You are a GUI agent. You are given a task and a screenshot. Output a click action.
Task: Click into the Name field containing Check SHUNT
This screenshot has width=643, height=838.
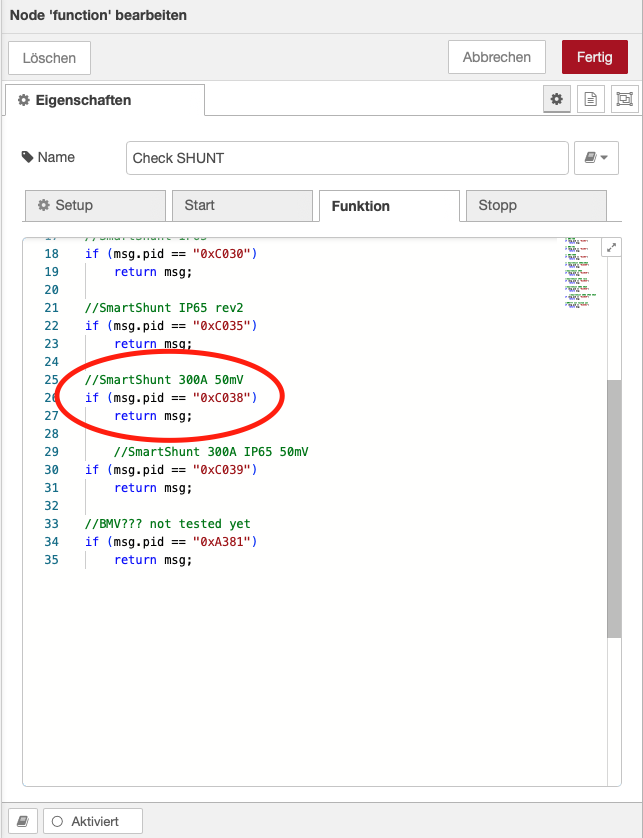347,158
